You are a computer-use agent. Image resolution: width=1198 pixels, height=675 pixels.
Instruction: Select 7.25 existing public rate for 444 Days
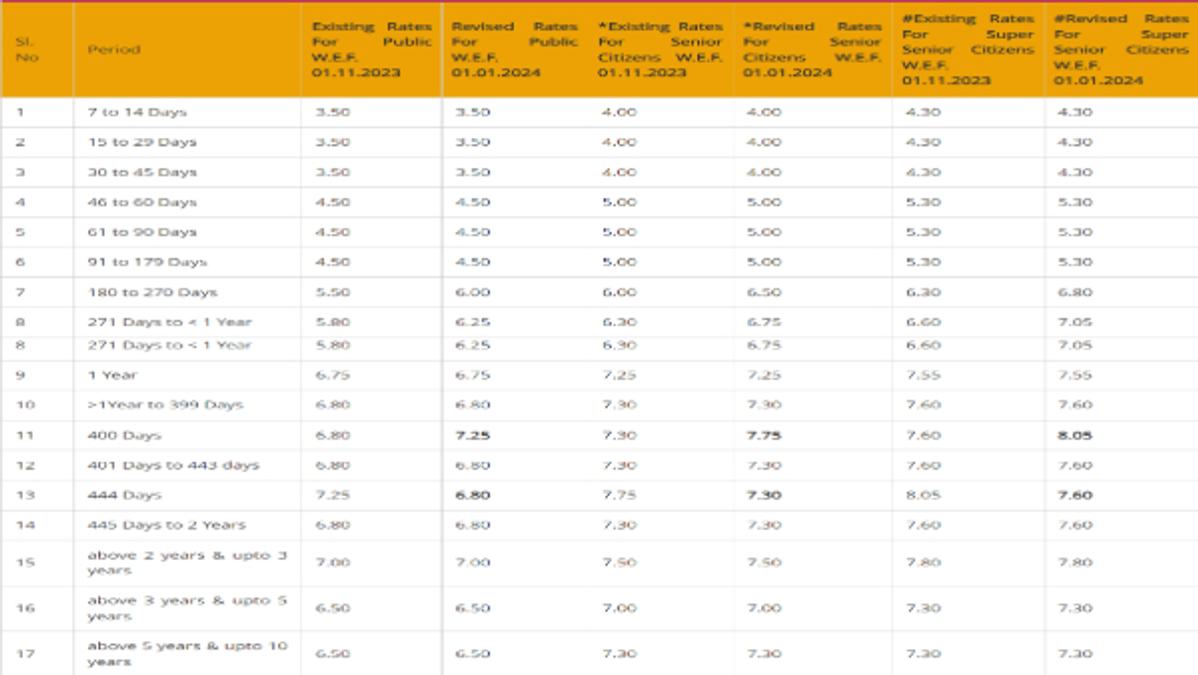click(333, 495)
